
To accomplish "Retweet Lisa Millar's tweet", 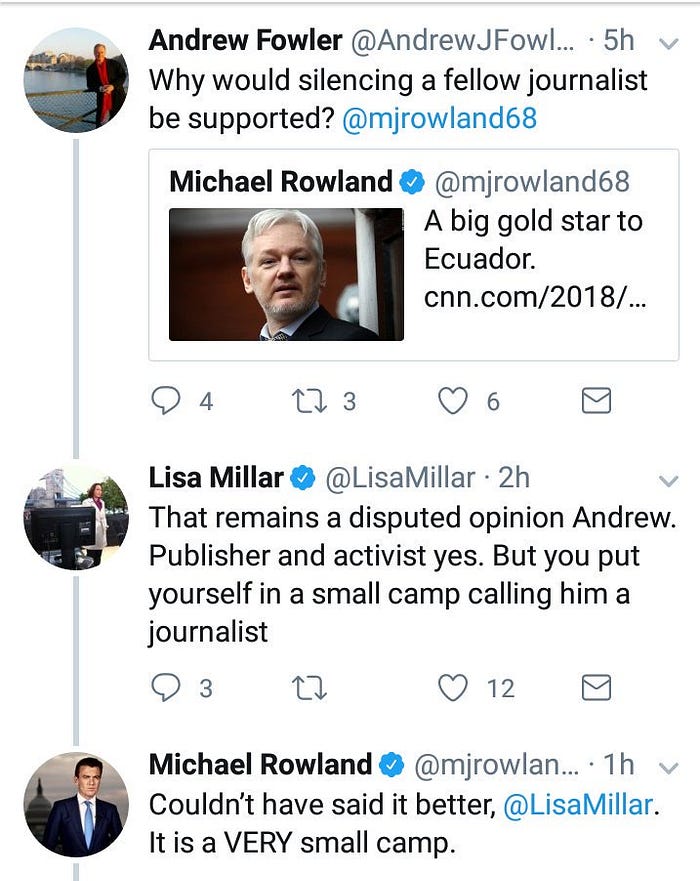I will coord(309,688).
